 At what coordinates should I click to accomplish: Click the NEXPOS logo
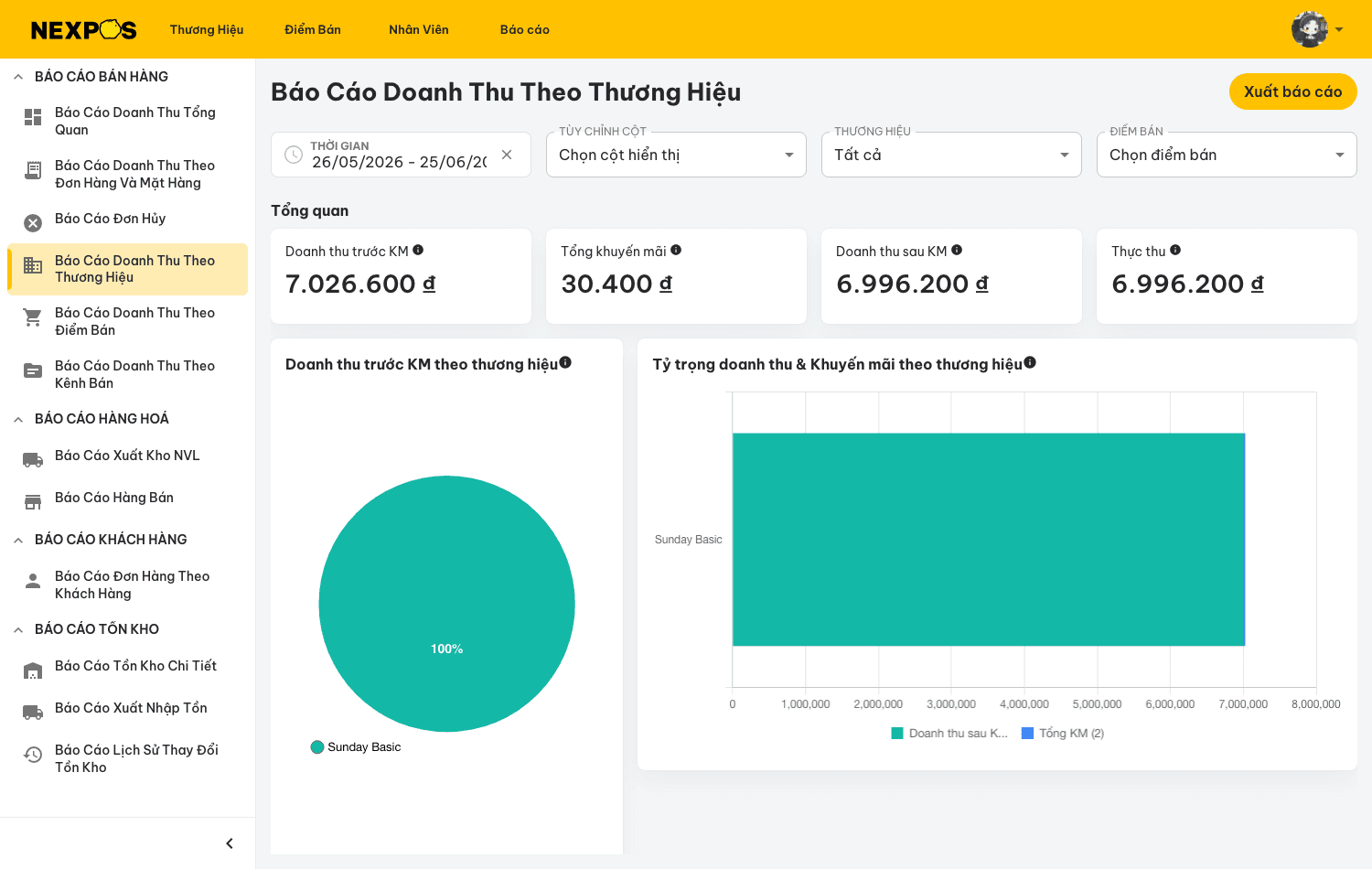pyautogui.click(x=83, y=30)
